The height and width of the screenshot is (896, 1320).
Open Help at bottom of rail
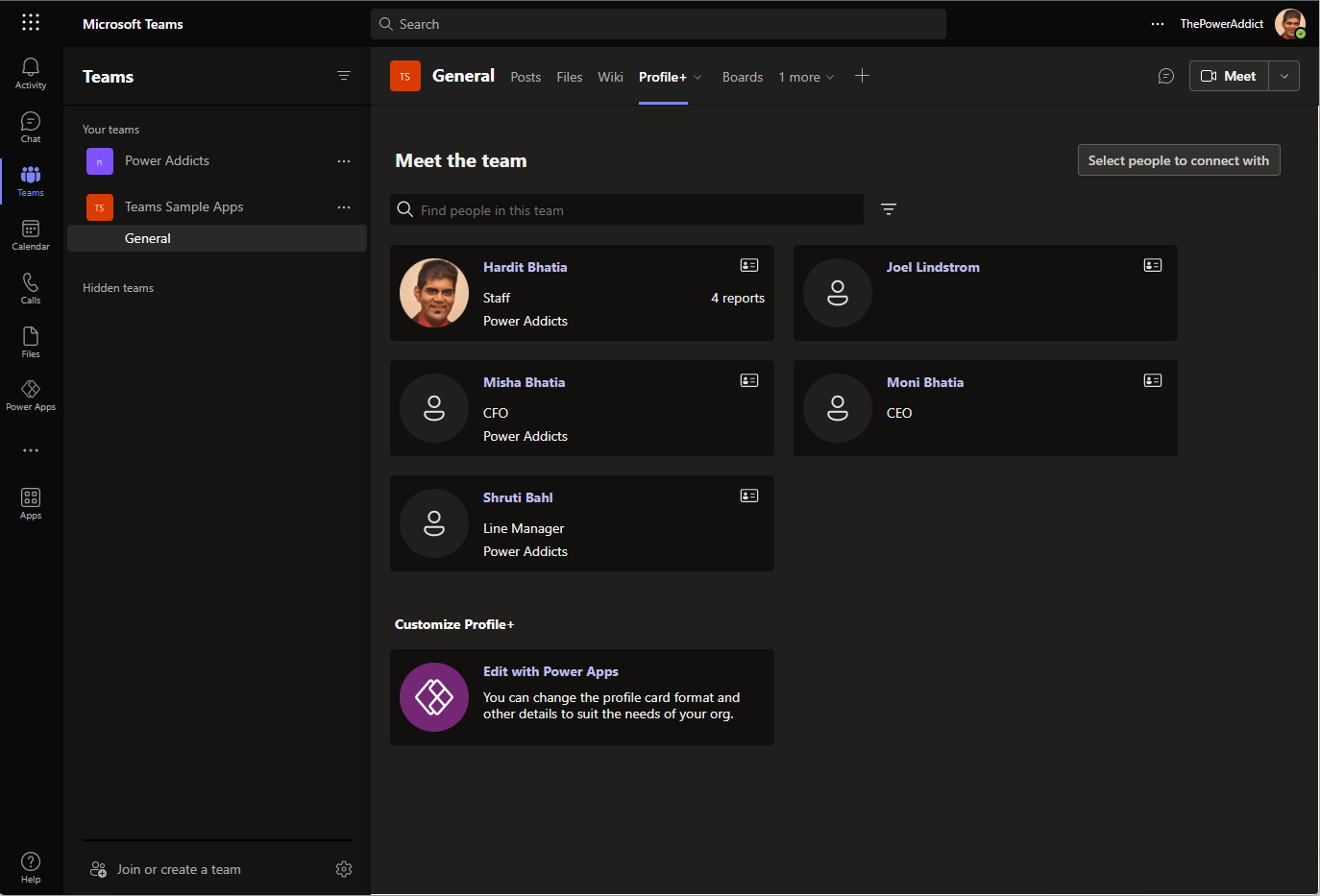(31, 867)
